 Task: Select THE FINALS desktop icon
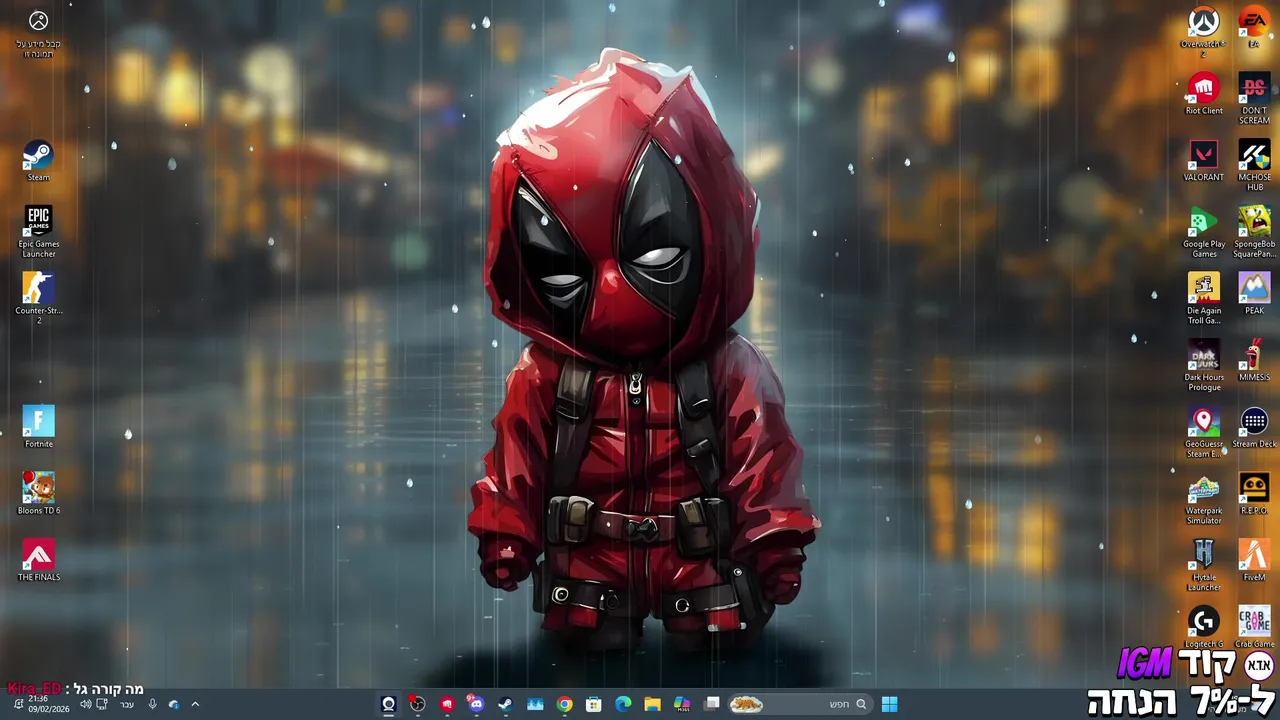click(x=38, y=561)
